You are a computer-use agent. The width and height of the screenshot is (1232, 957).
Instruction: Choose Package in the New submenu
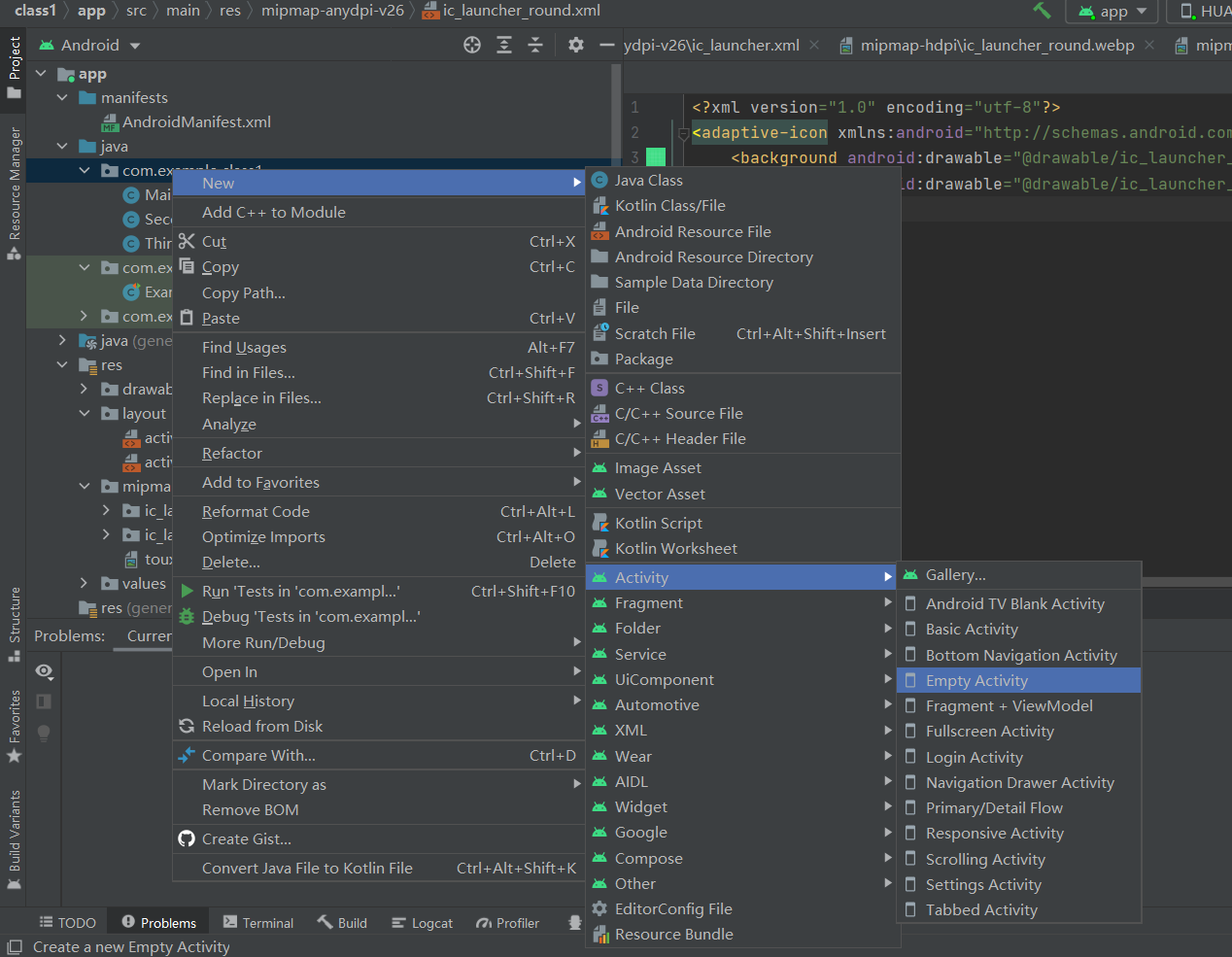coord(743,359)
